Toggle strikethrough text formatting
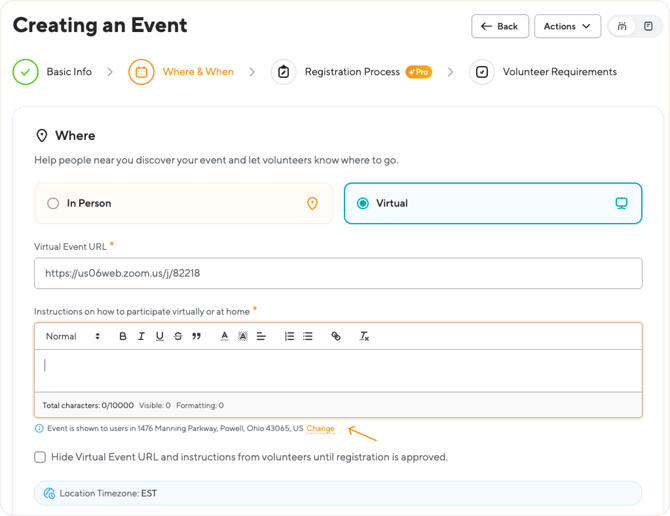Viewport: 670px width, 516px height. click(x=178, y=336)
